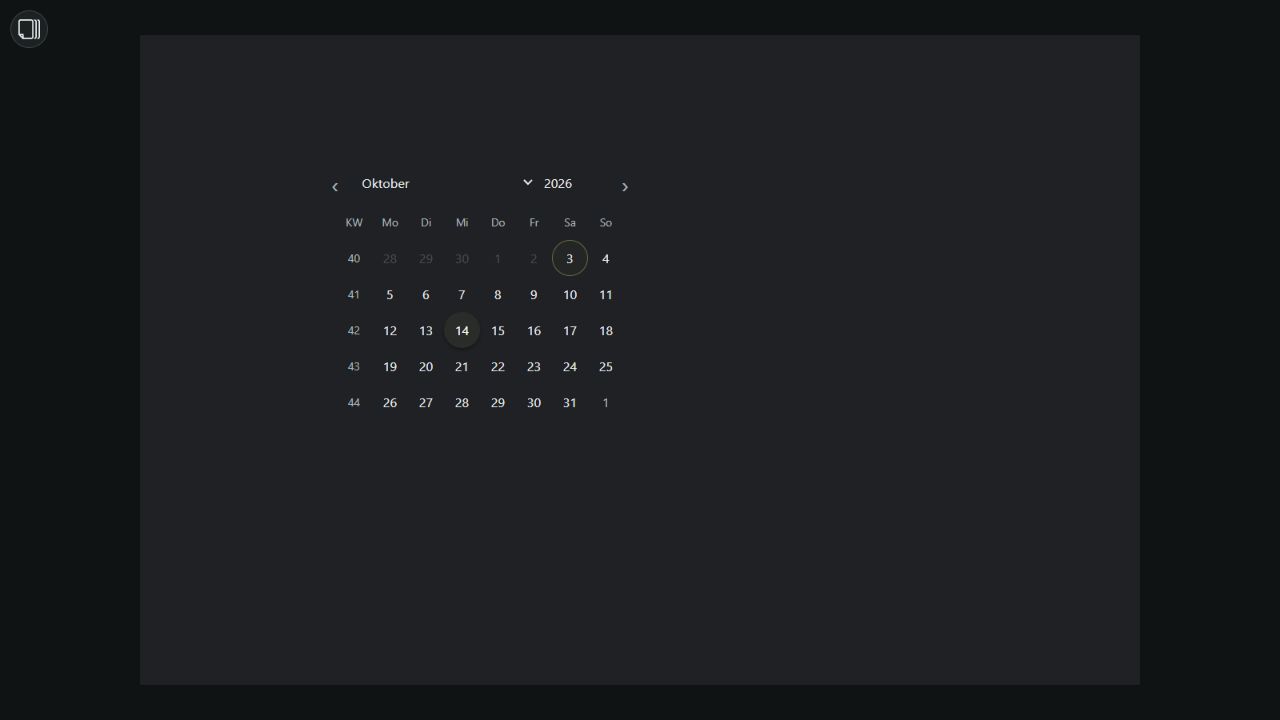The image size is (1280, 720).
Task: Select greyed-out date 30 September
Action: coord(462,259)
